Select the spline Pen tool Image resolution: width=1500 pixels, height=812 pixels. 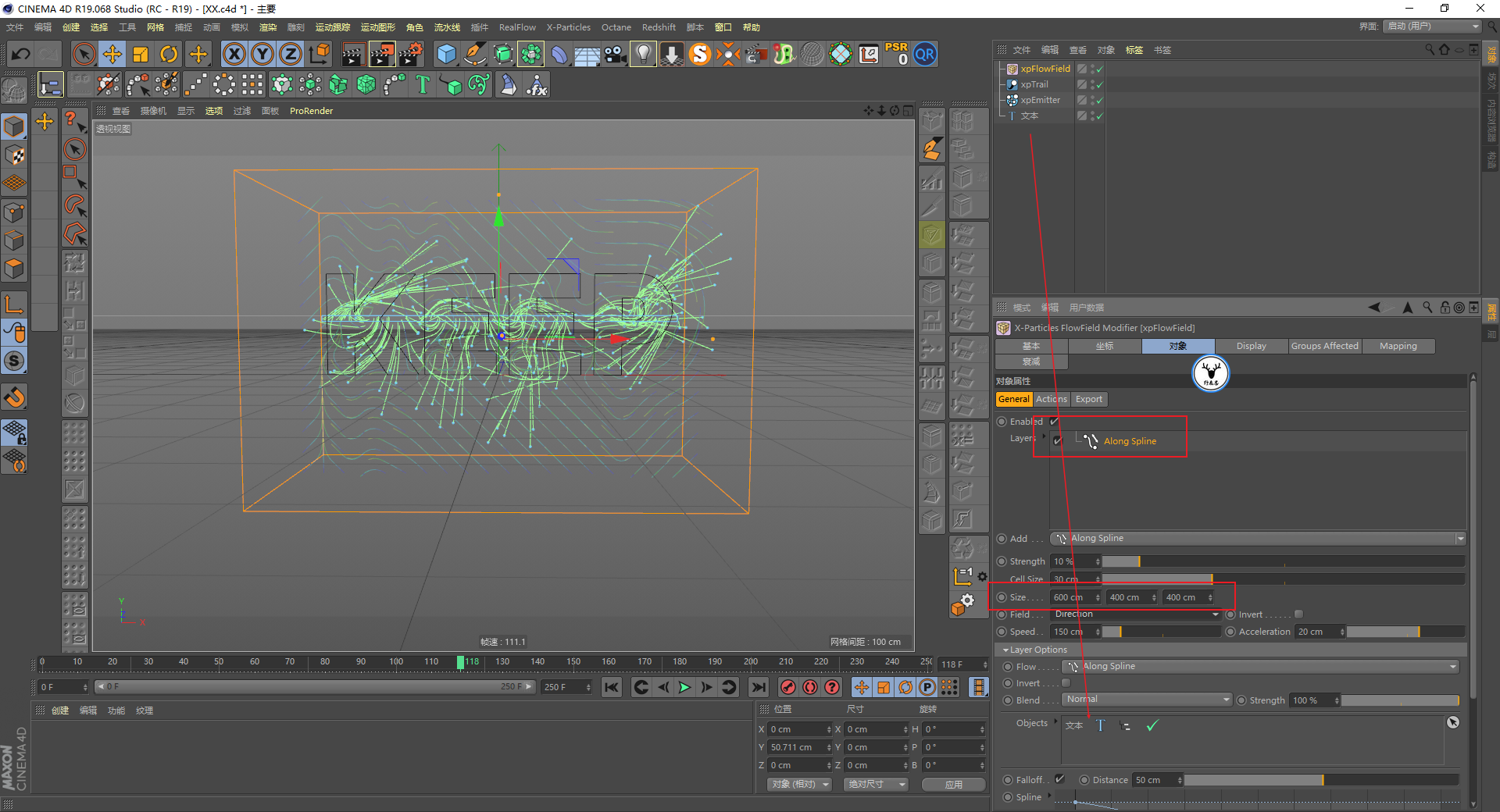475,54
